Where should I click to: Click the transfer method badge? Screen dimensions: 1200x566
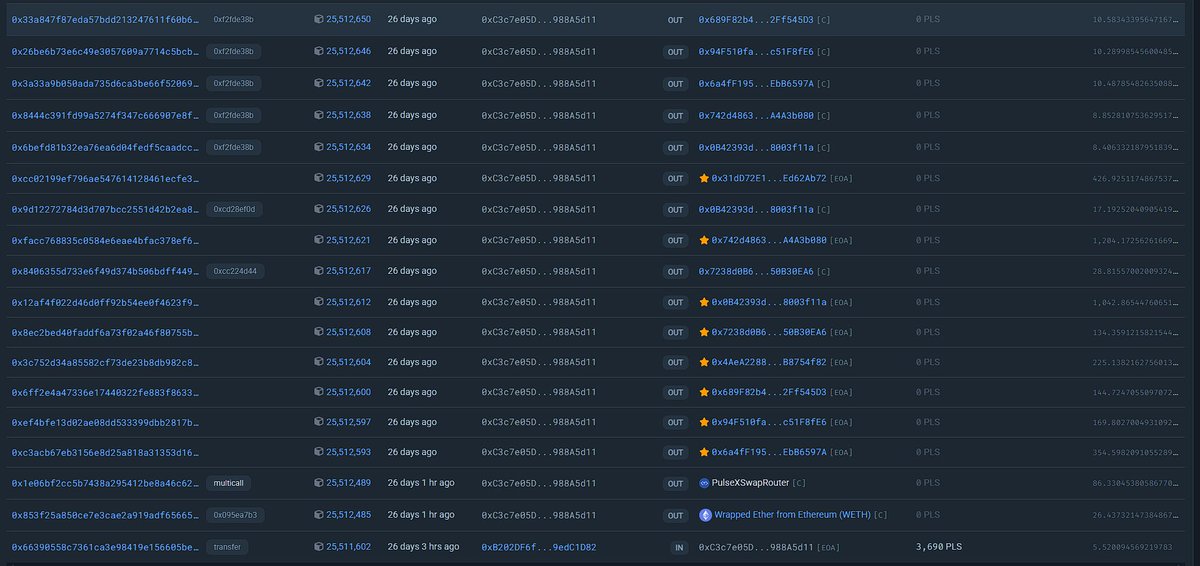(x=227, y=547)
